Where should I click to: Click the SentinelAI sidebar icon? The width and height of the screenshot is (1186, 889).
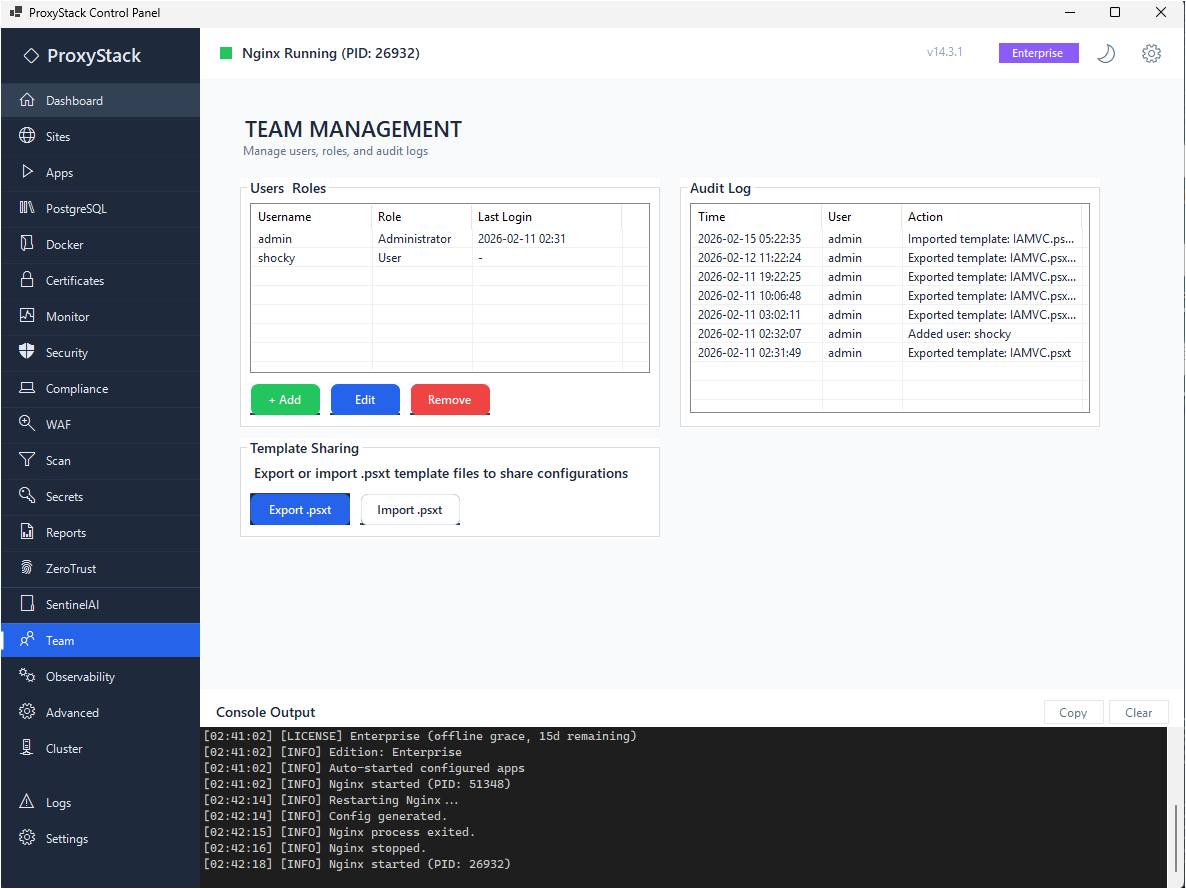point(27,603)
